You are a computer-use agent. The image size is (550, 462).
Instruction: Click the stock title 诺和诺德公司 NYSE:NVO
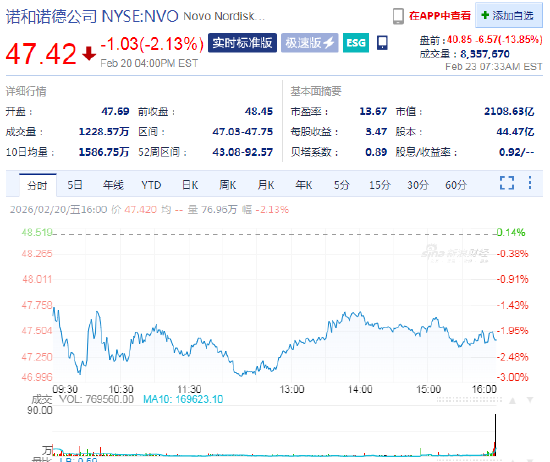[92, 16]
